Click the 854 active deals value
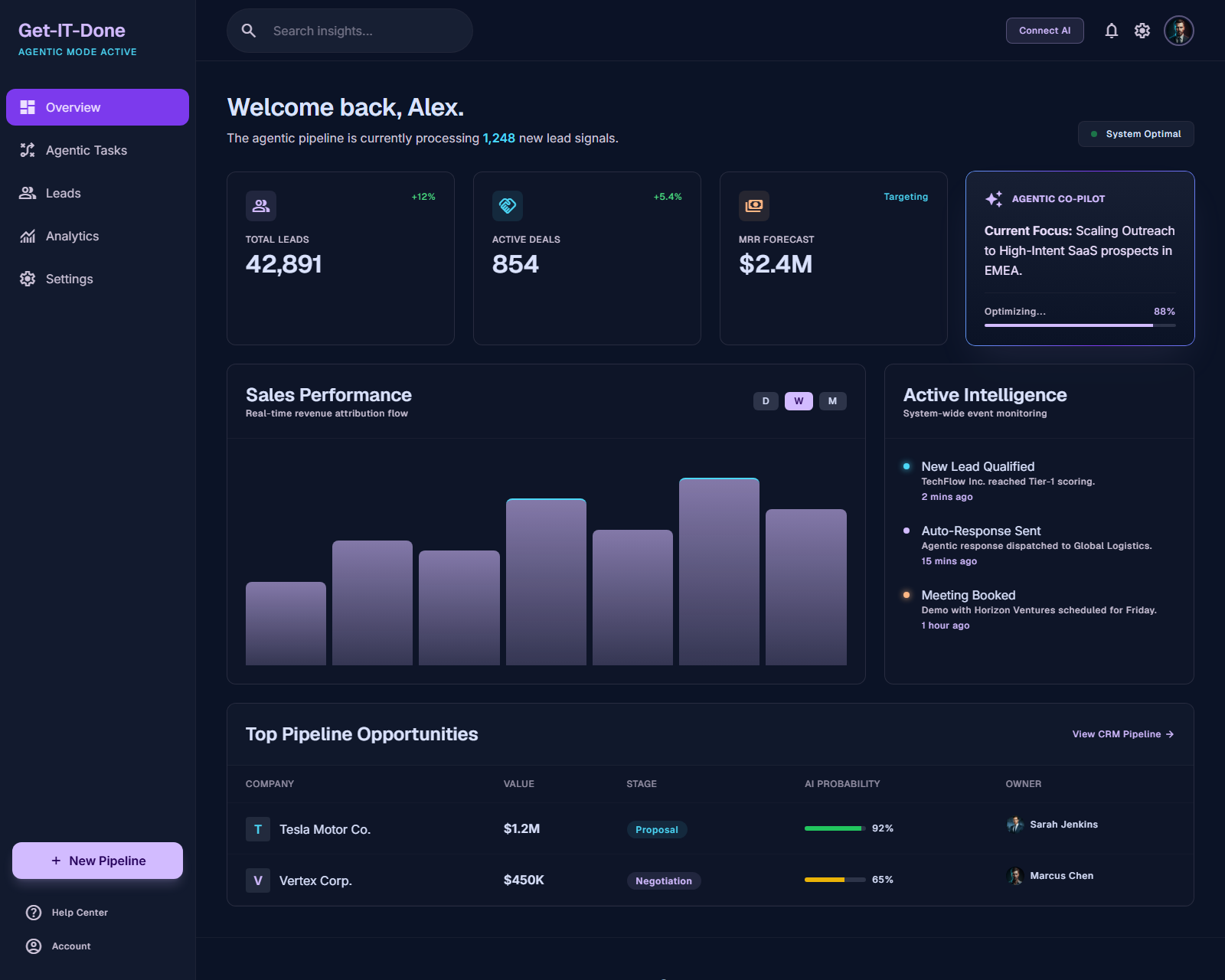 [515, 264]
